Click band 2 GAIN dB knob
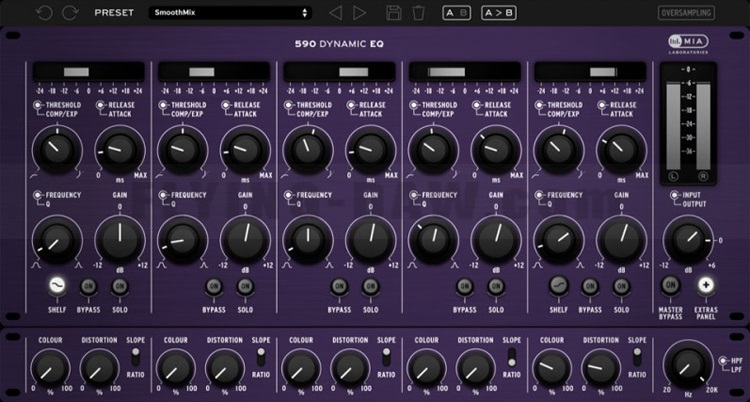The image size is (750, 402). point(245,239)
